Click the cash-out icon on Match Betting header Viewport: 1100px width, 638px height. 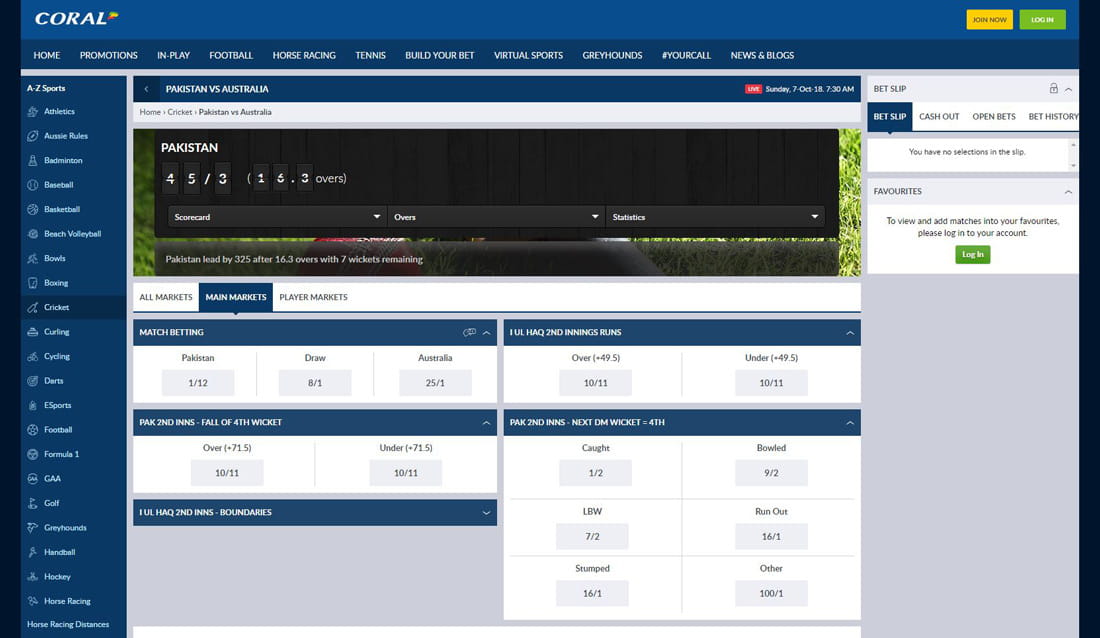(x=468, y=332)
